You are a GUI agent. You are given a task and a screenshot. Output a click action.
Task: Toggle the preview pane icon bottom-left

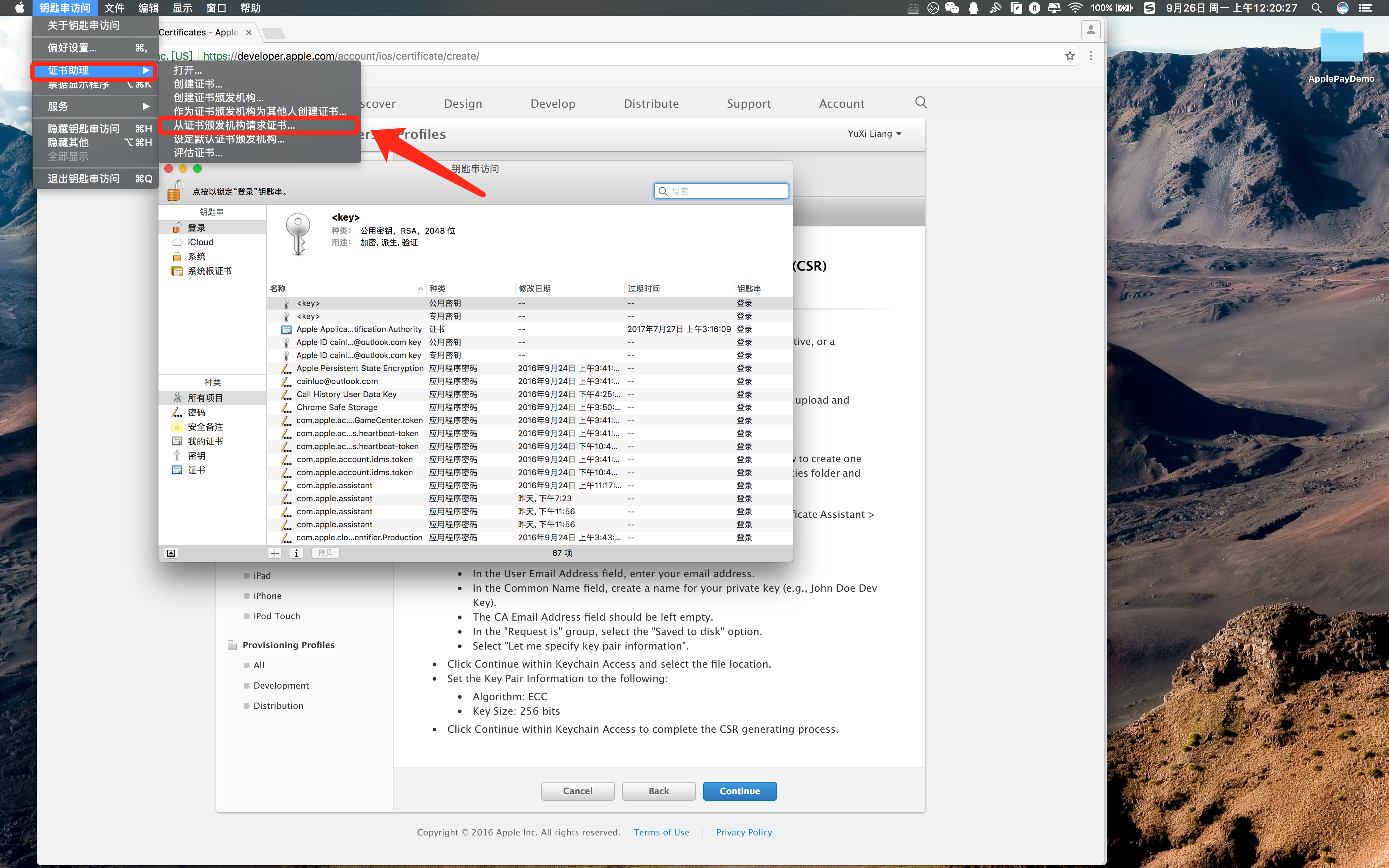coord(171,553)
